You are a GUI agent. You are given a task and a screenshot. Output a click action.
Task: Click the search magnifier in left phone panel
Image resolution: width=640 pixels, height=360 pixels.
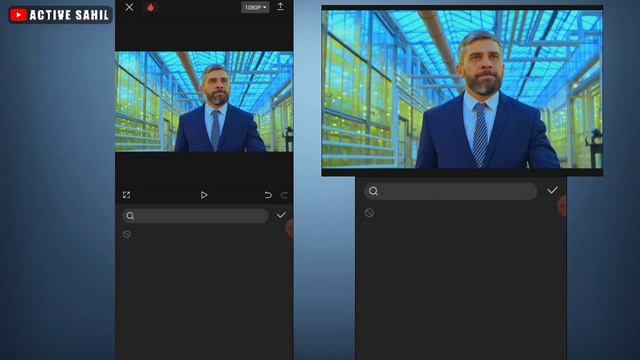pyautogui.click(x=130, y=216)
